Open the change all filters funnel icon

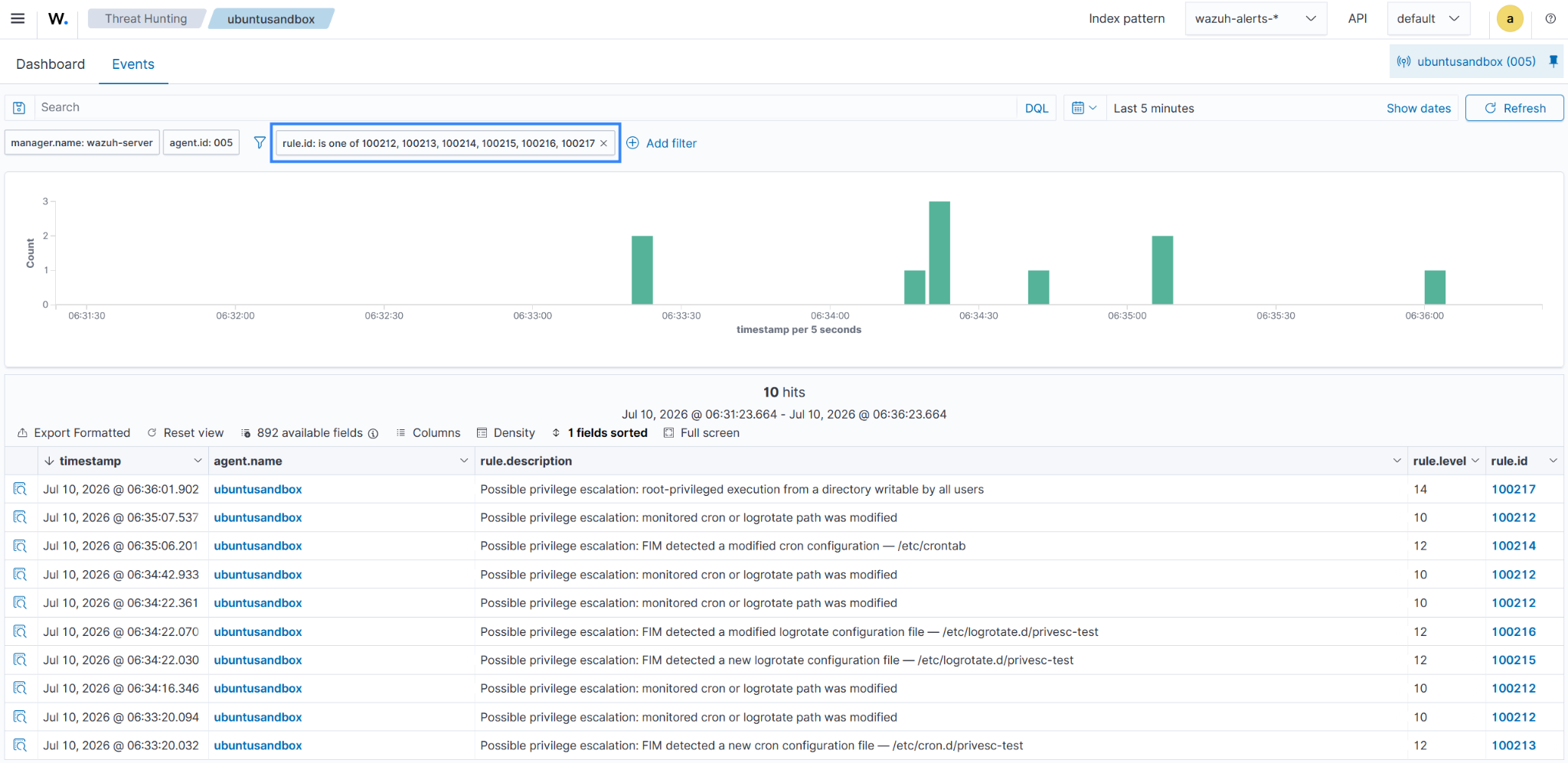260,142
